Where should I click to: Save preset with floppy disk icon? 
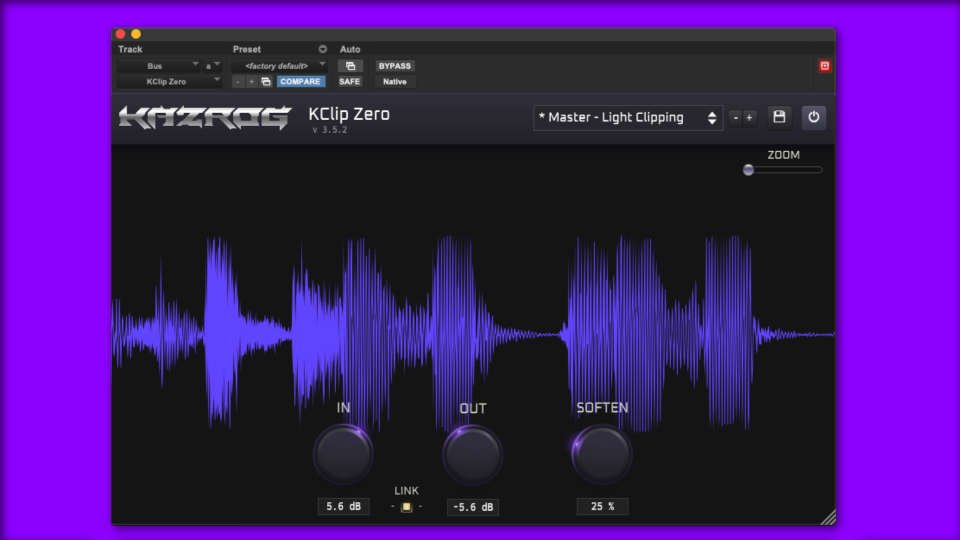[779, 117]
